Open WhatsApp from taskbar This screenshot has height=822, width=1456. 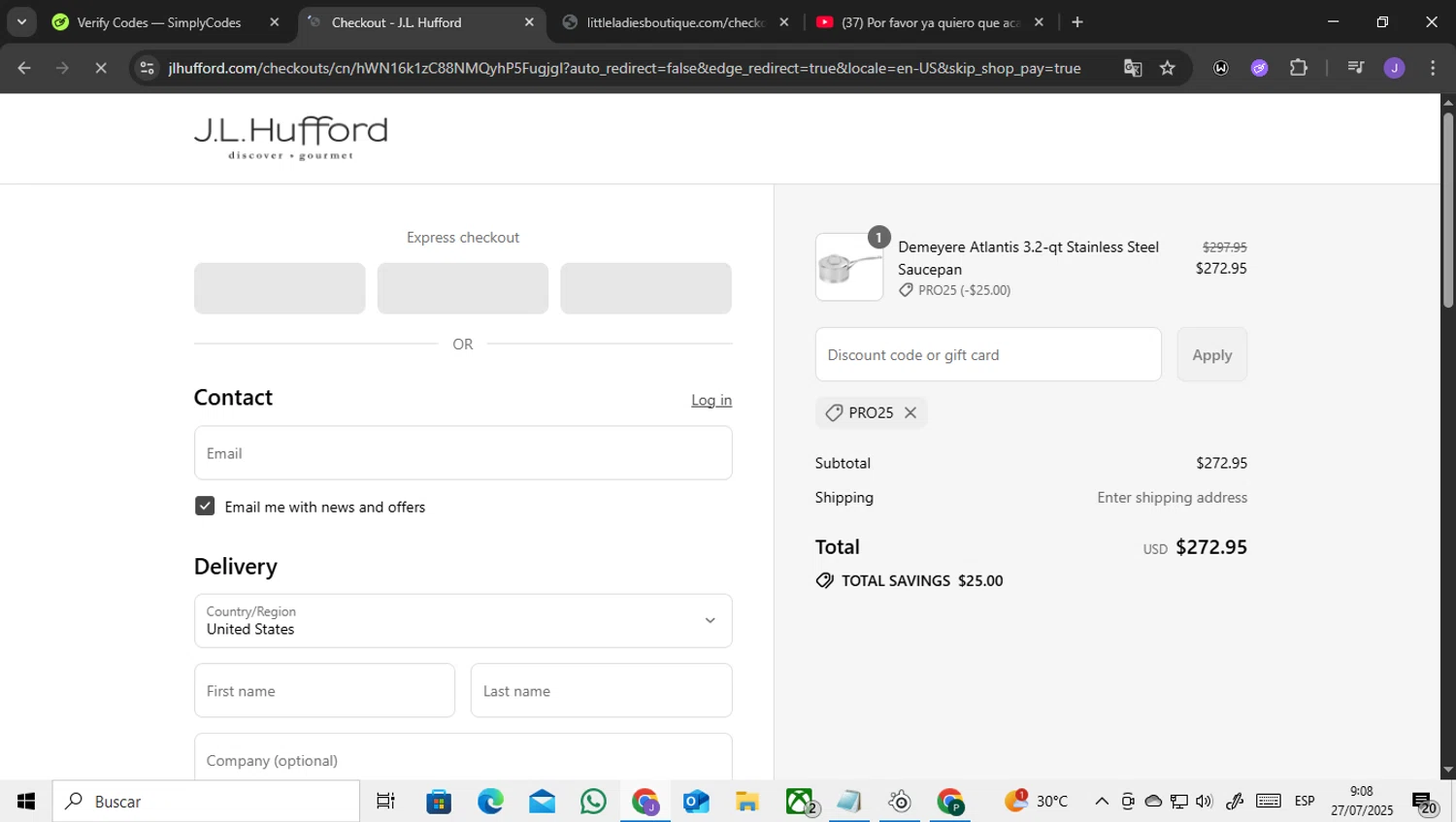(593, 802)
